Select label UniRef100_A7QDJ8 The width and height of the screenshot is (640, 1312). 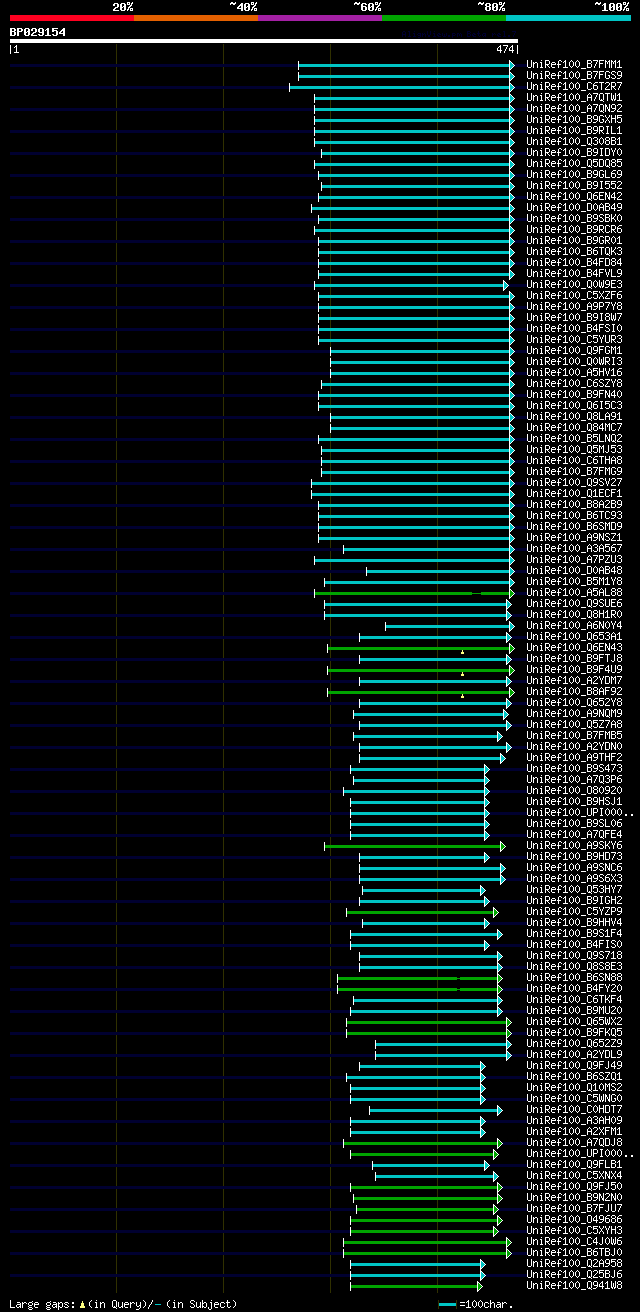pyautogui.click(x=574, y=1142)
